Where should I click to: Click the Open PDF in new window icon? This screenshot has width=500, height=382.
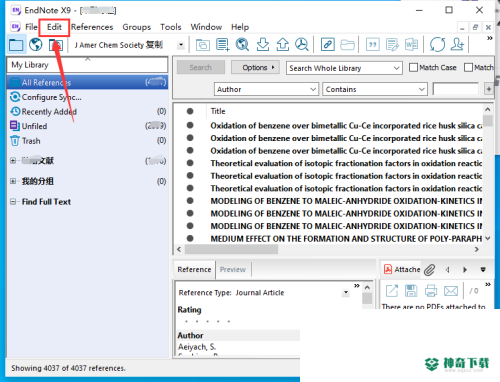(392, 291)
